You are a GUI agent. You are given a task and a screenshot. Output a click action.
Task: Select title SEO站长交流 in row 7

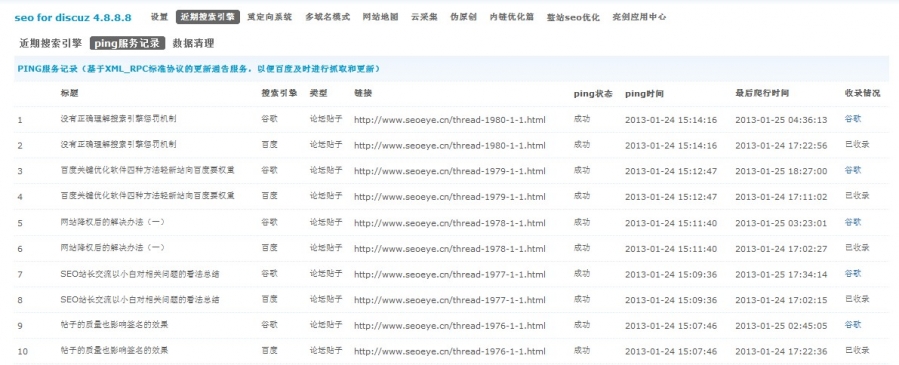pyautogui.click(x=139, y=274)
